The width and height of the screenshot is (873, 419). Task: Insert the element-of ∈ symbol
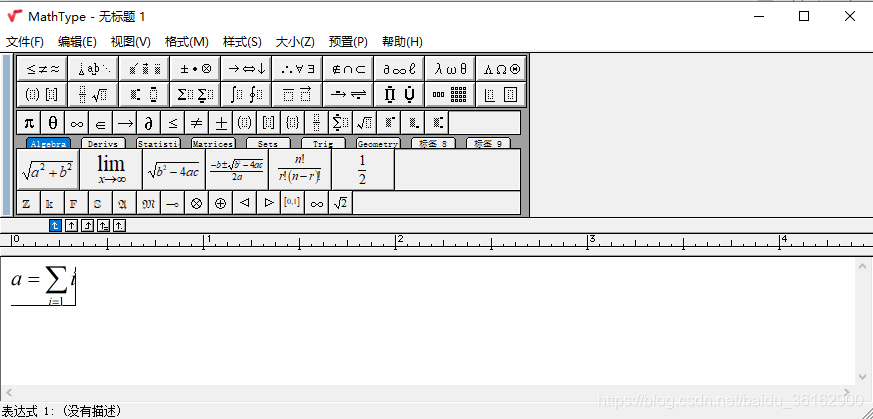(x=101, y=122)
